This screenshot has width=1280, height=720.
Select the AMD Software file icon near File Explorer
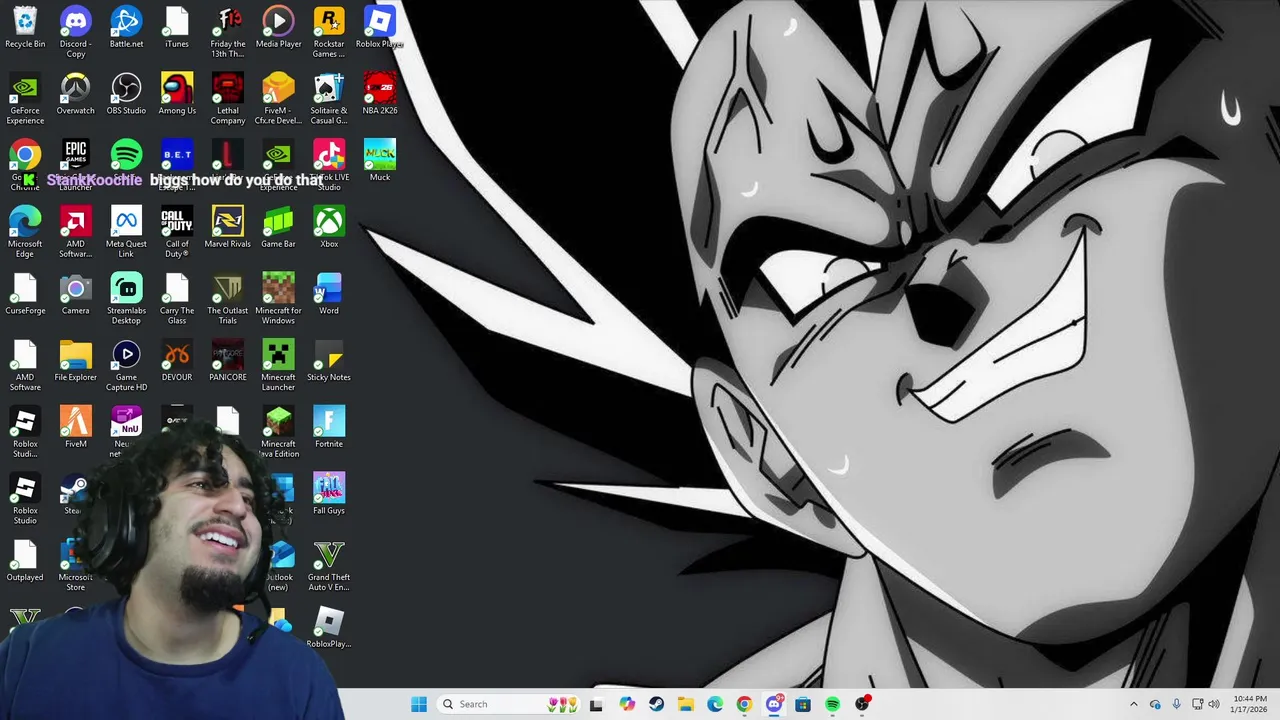coord(25,367)
